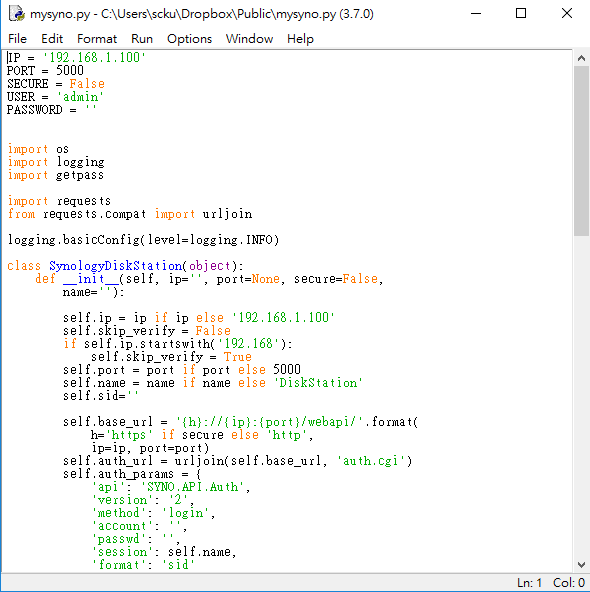Screen dimensions: 590x592
Task: Click the scrollbar up arrow
Action: (581, 58)
